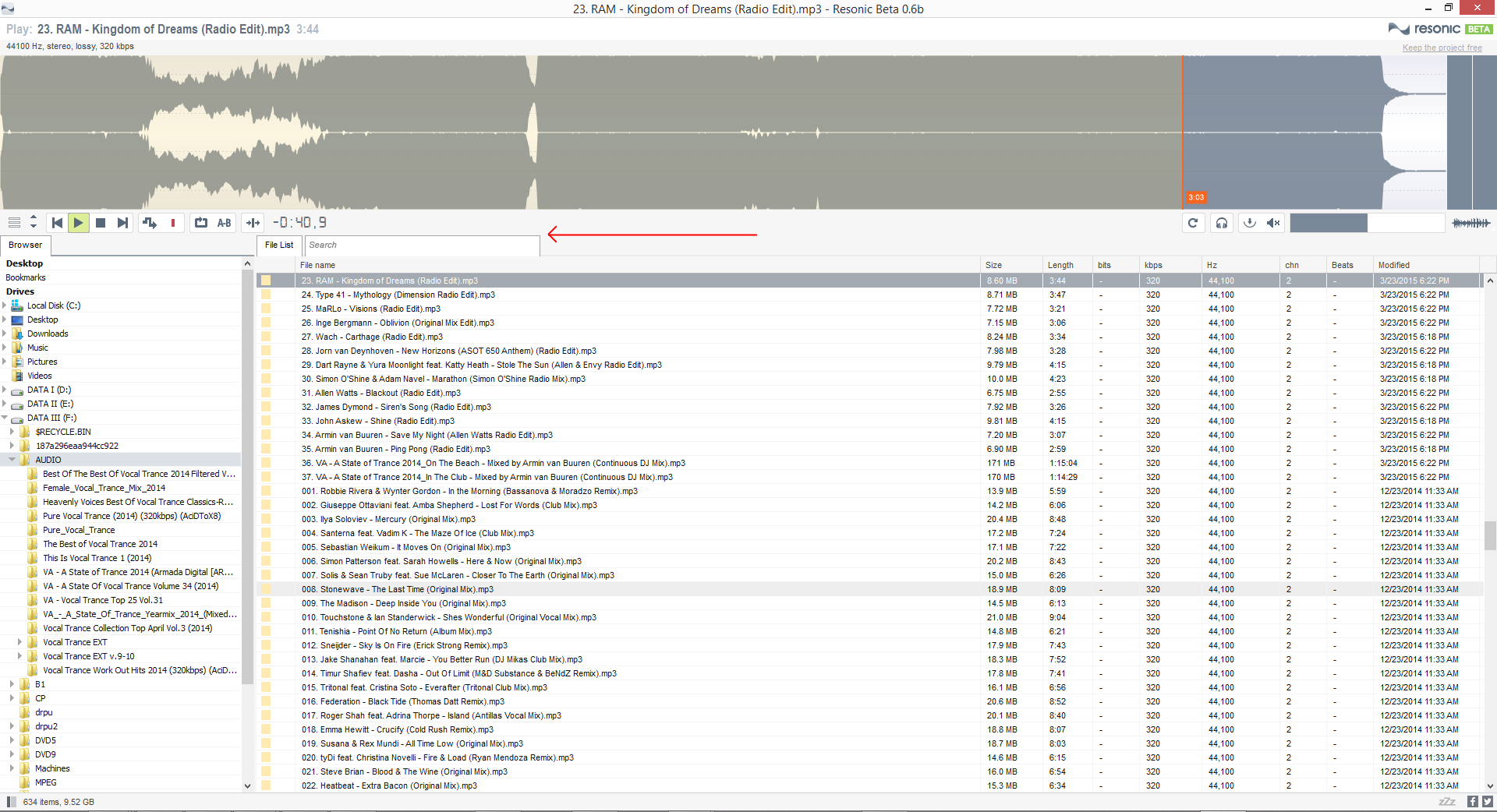Select the File List tab
Image resolution: width=1497 pixels, height=812 pixels.
tap(278, 245)
